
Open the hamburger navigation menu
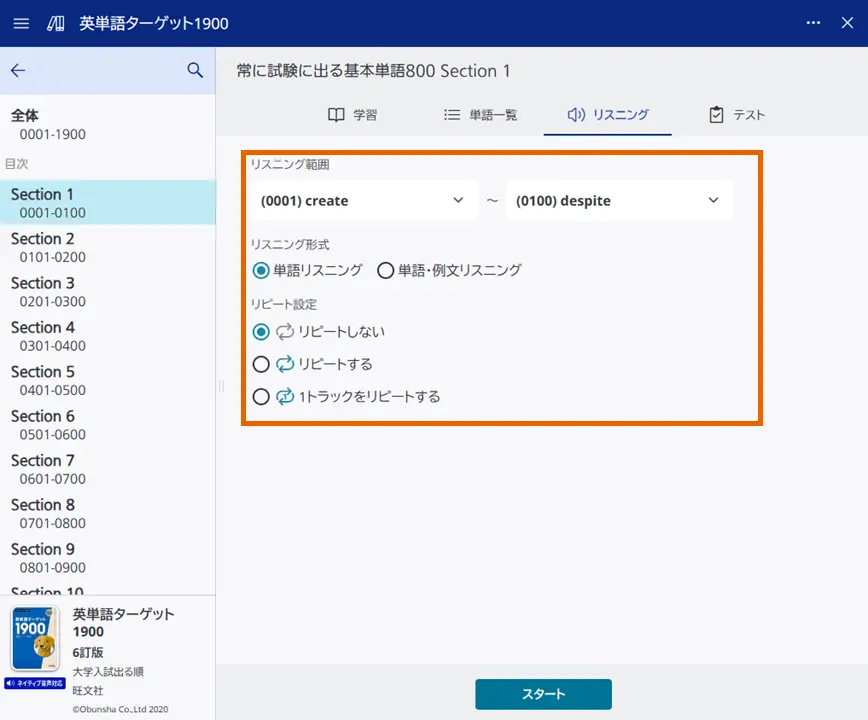pyautogui.click(x=21, y=23)
